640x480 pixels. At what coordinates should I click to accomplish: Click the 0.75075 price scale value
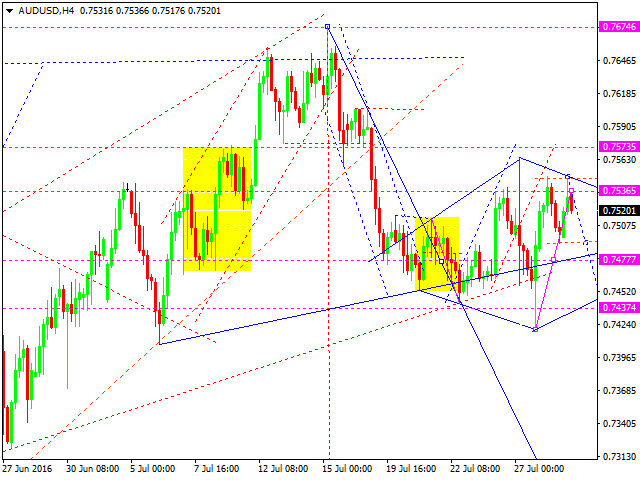[619, 226]
